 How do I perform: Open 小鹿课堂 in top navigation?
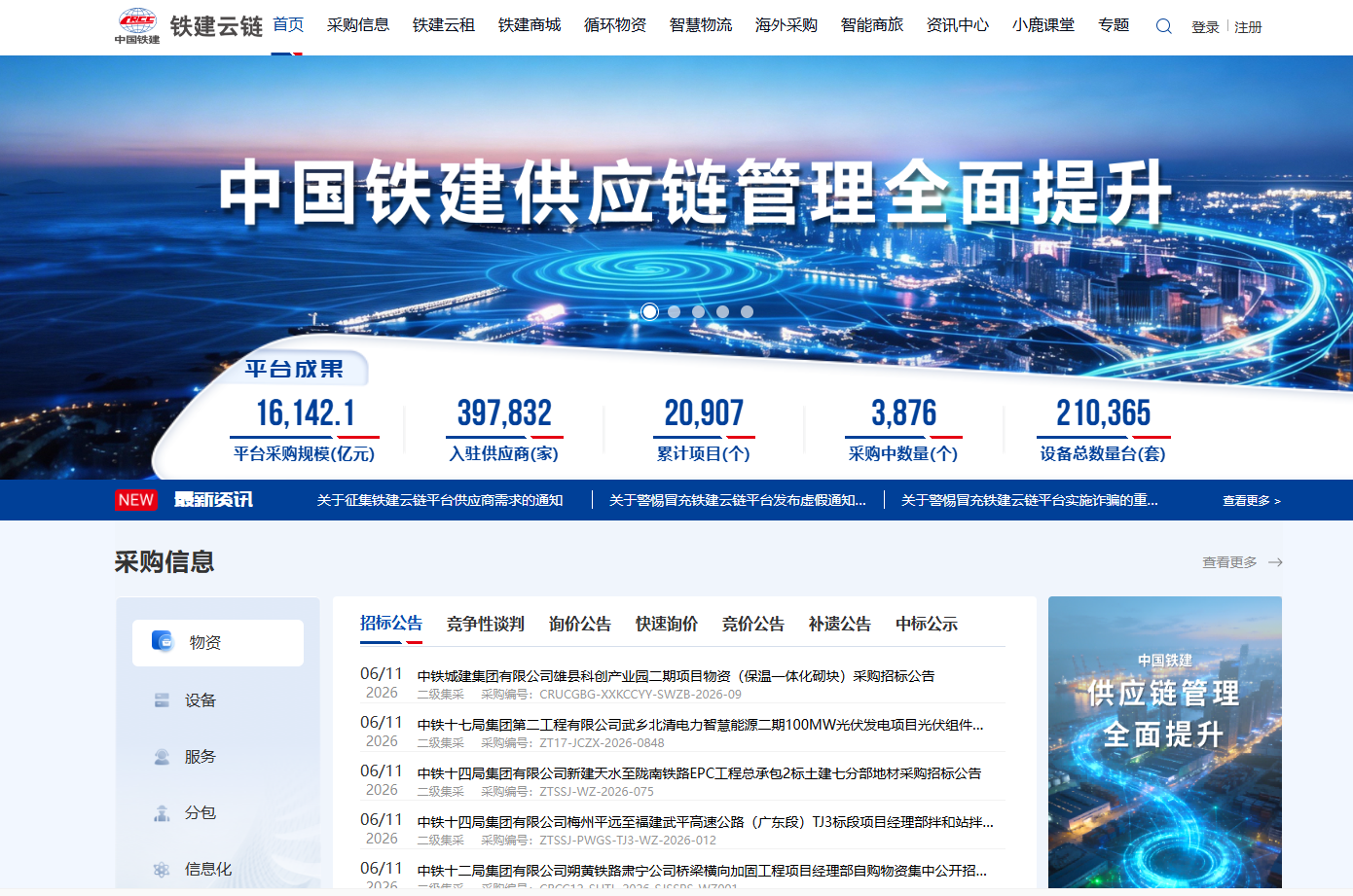(x=1043, y=25)
